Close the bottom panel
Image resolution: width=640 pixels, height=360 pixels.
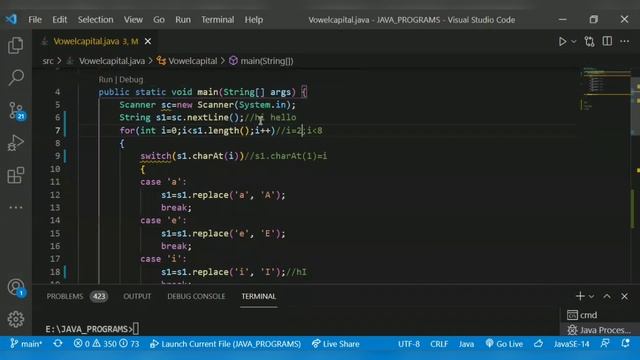(x=624, y=296)
